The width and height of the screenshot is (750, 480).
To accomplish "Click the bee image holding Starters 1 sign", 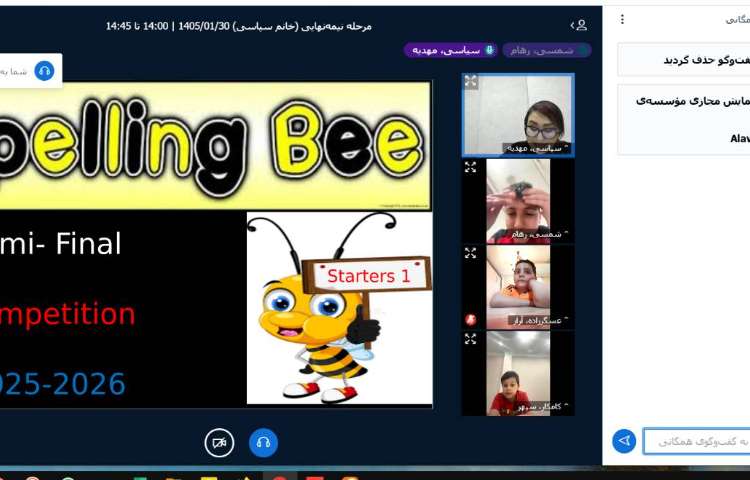I will coord(339,308).
